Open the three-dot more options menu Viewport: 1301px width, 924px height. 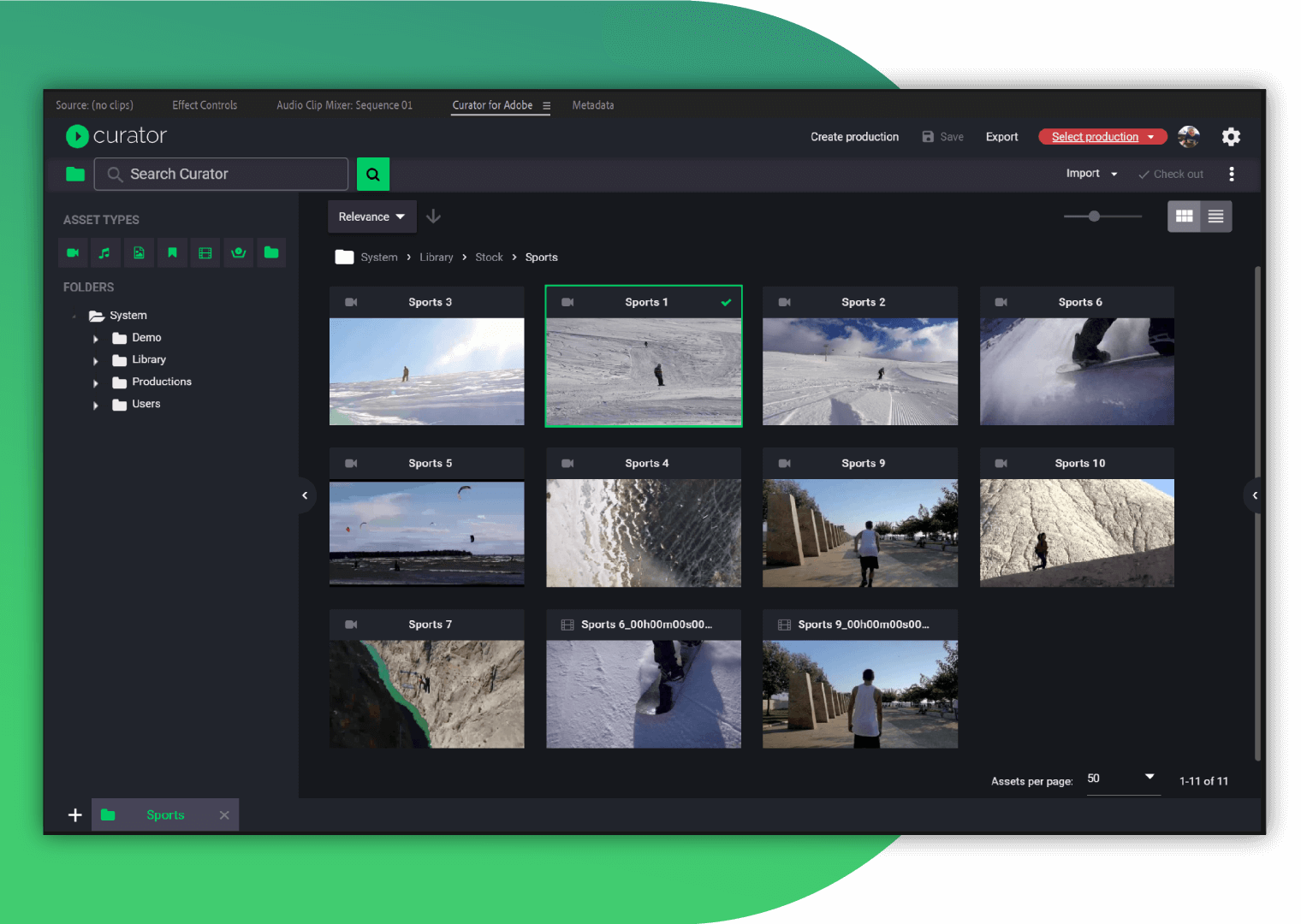(1232, 174)
